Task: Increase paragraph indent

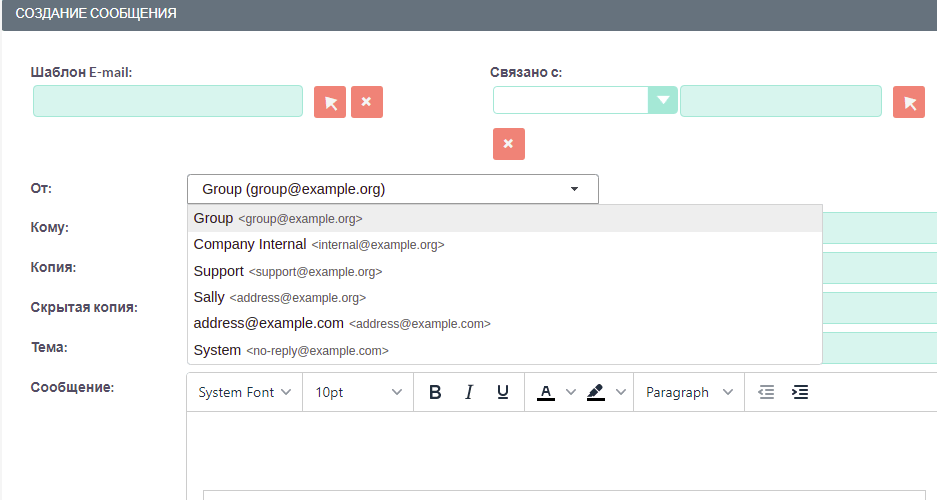Action: (x=800, y=393)
